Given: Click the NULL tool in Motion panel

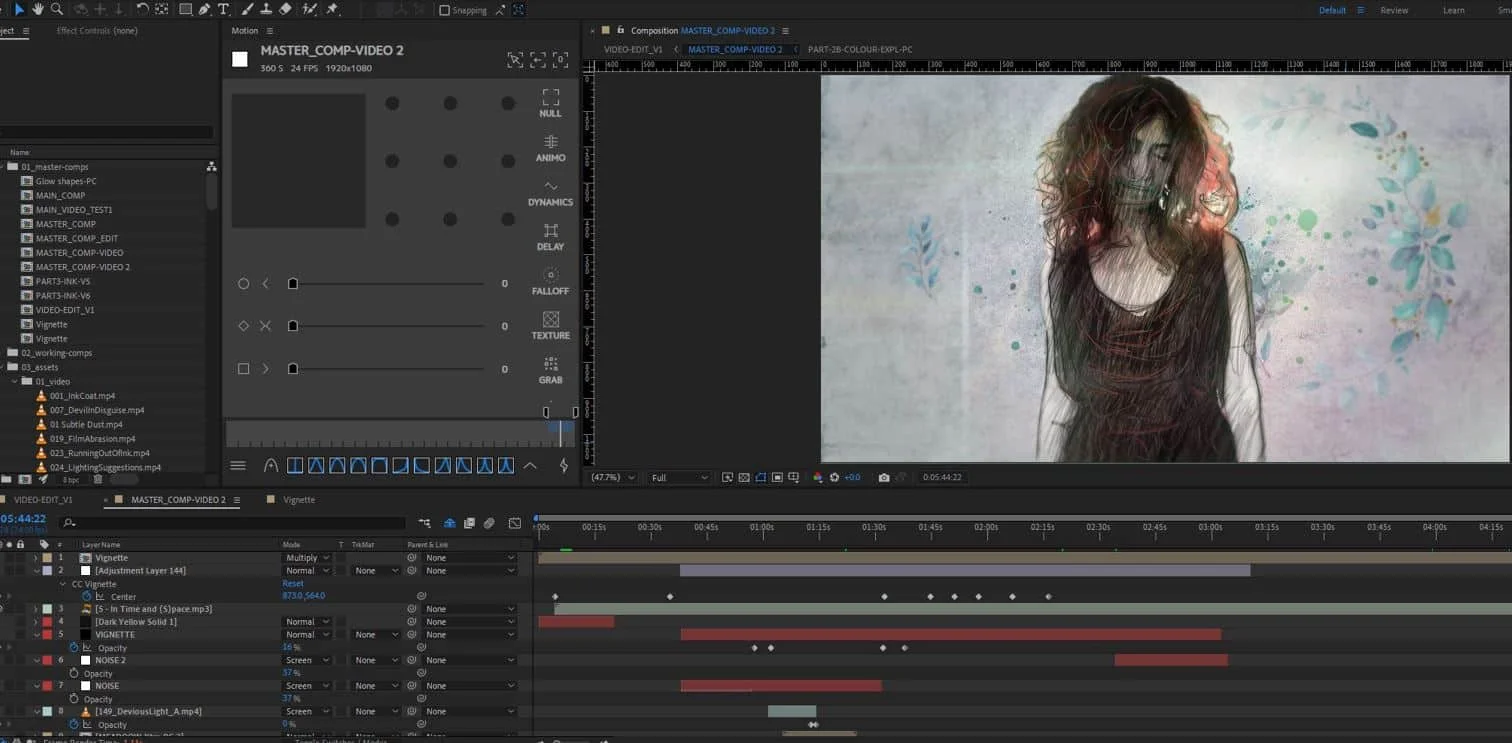Looking at the screenshot, I should pos(550,103).
